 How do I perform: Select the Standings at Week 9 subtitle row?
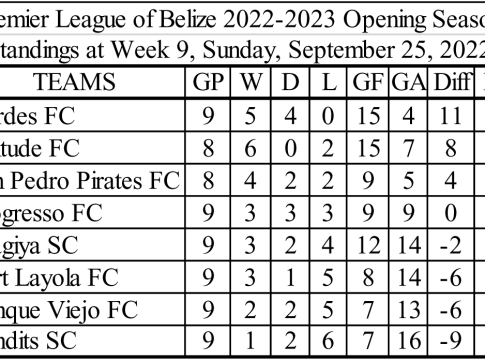[242, 50]
